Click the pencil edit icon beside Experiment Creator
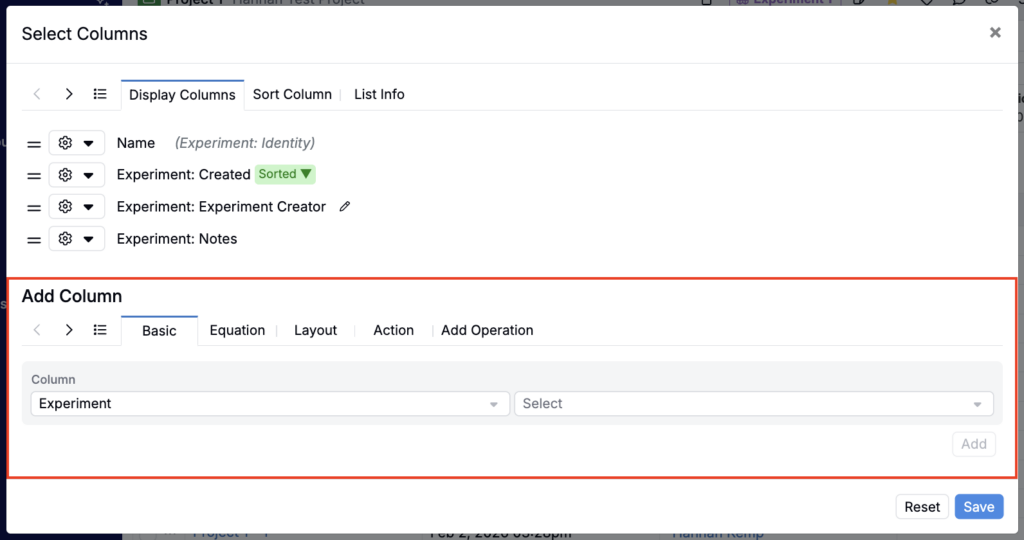 345,207
